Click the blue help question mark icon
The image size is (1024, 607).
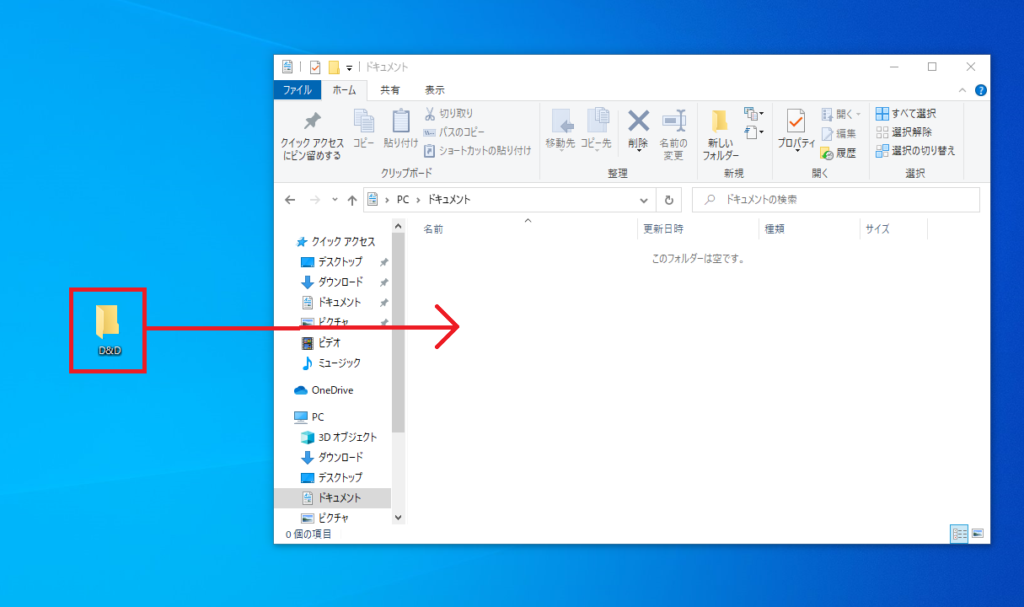981,90
